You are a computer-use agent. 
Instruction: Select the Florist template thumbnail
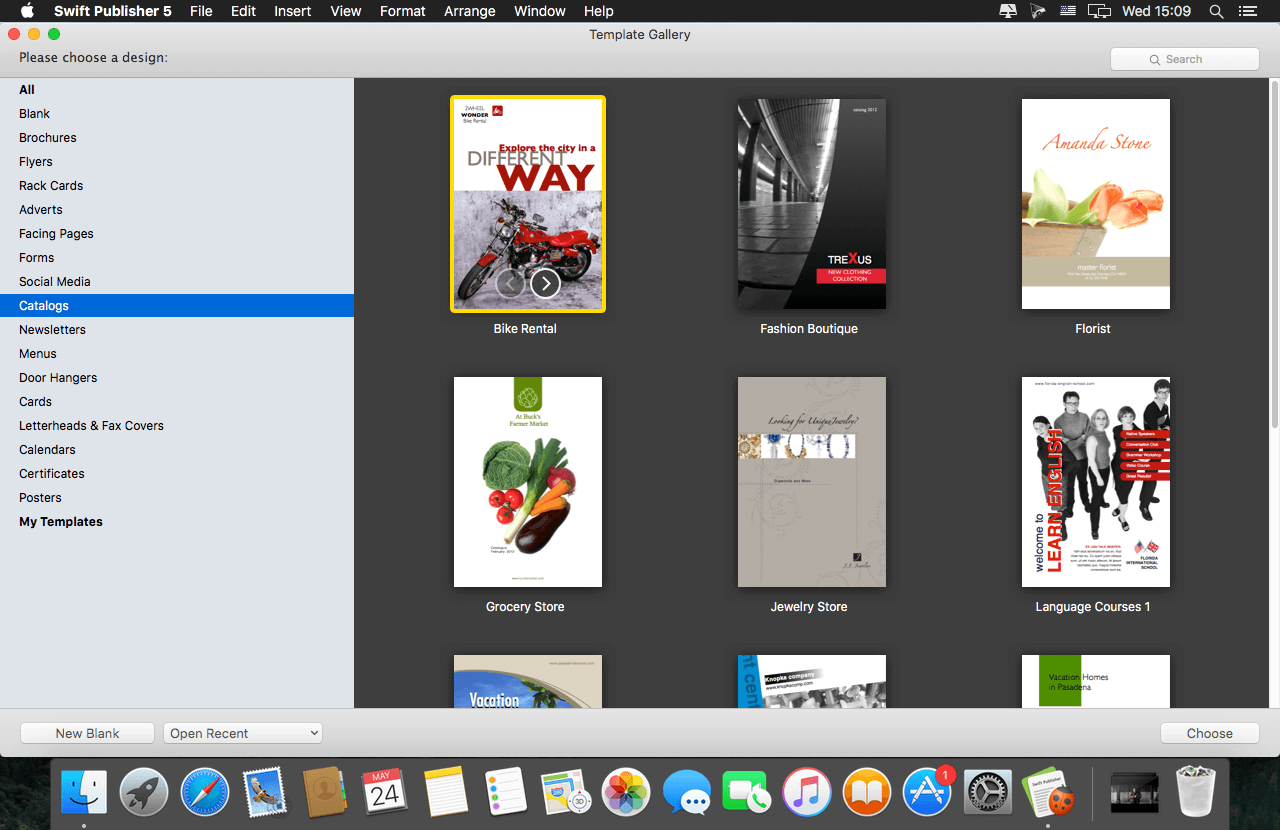[1095, 204]
